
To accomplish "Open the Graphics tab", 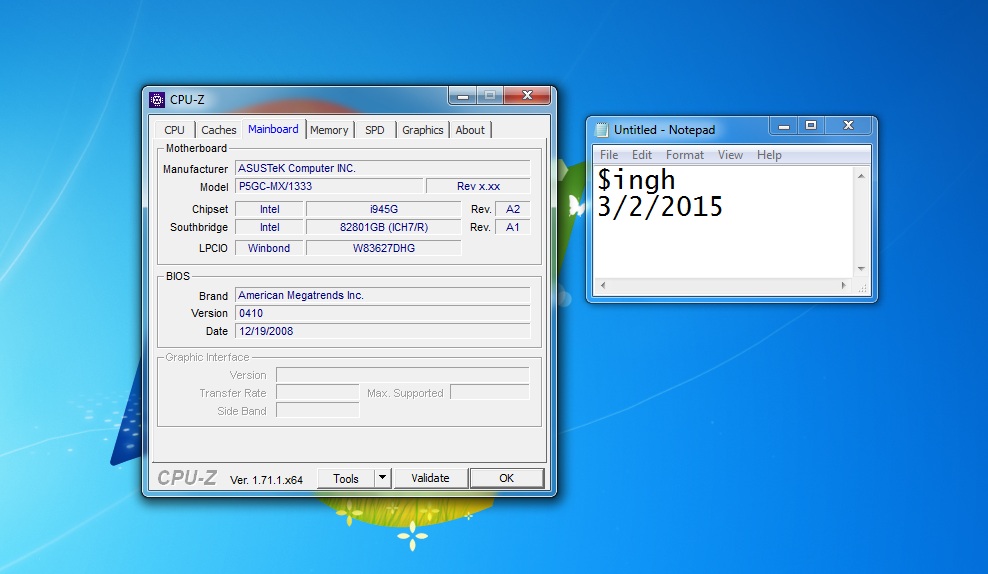I will (422, 130).
